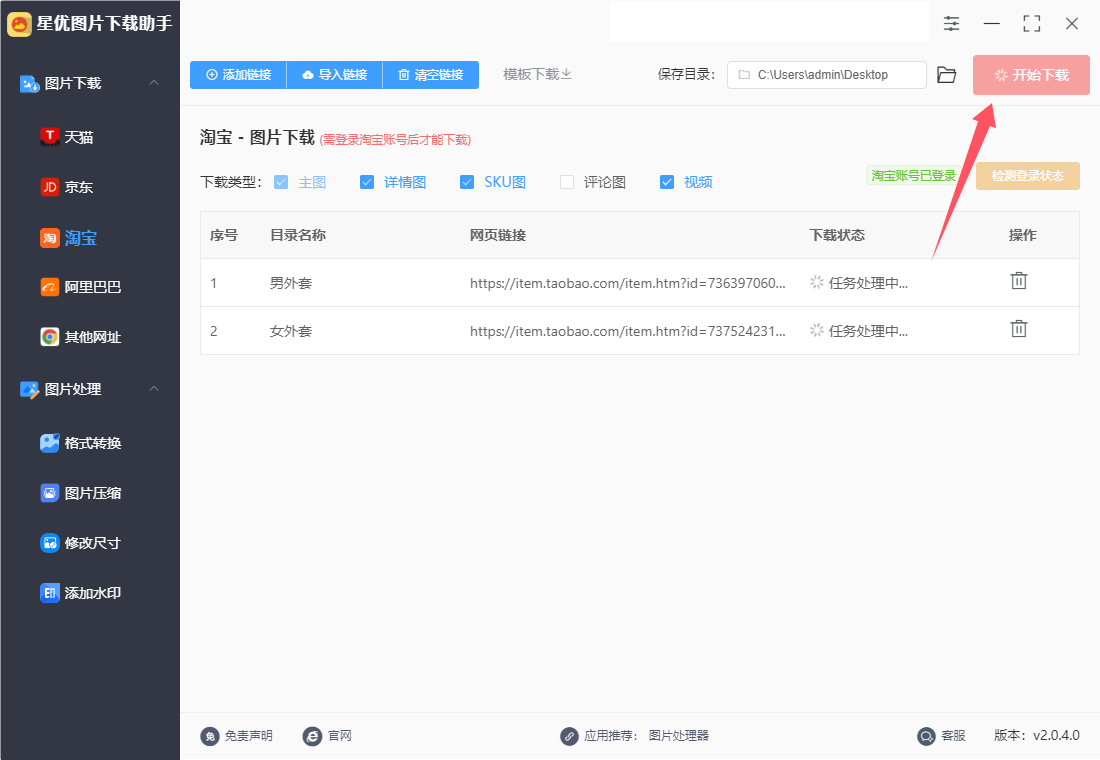Click the 客服 chat icon in footer
The height and width of the screenshot is (760, 1100).
point(927,736)
